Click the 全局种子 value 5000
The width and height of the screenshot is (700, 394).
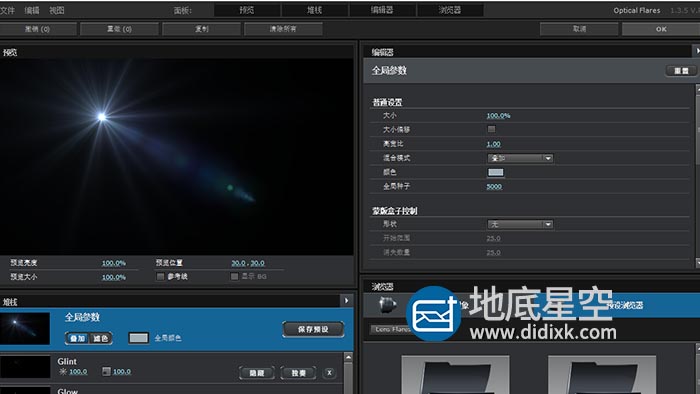coord(494,187)
